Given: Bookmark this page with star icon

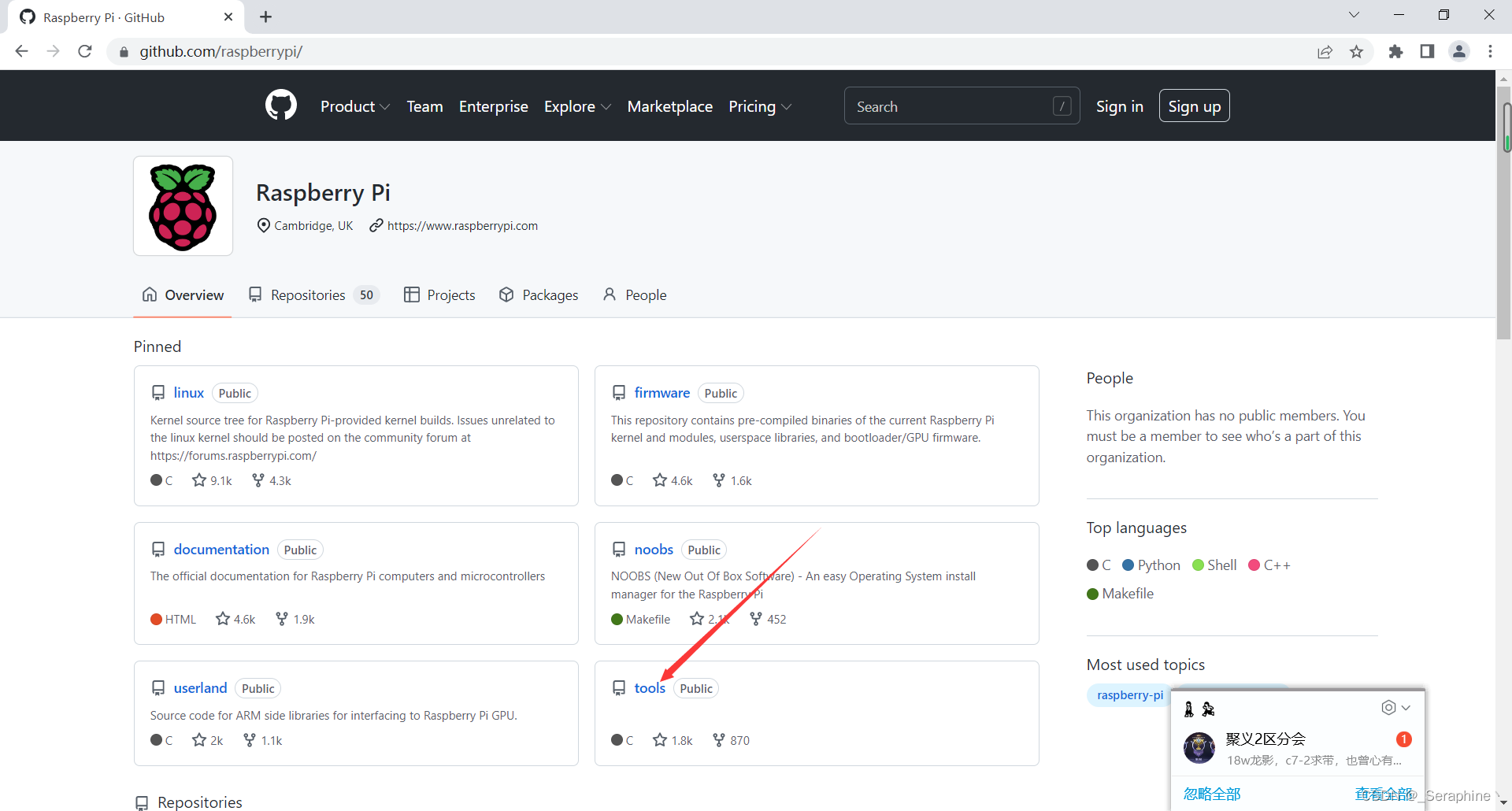Looking at the screenshot, I should (x=1356, y=51).
